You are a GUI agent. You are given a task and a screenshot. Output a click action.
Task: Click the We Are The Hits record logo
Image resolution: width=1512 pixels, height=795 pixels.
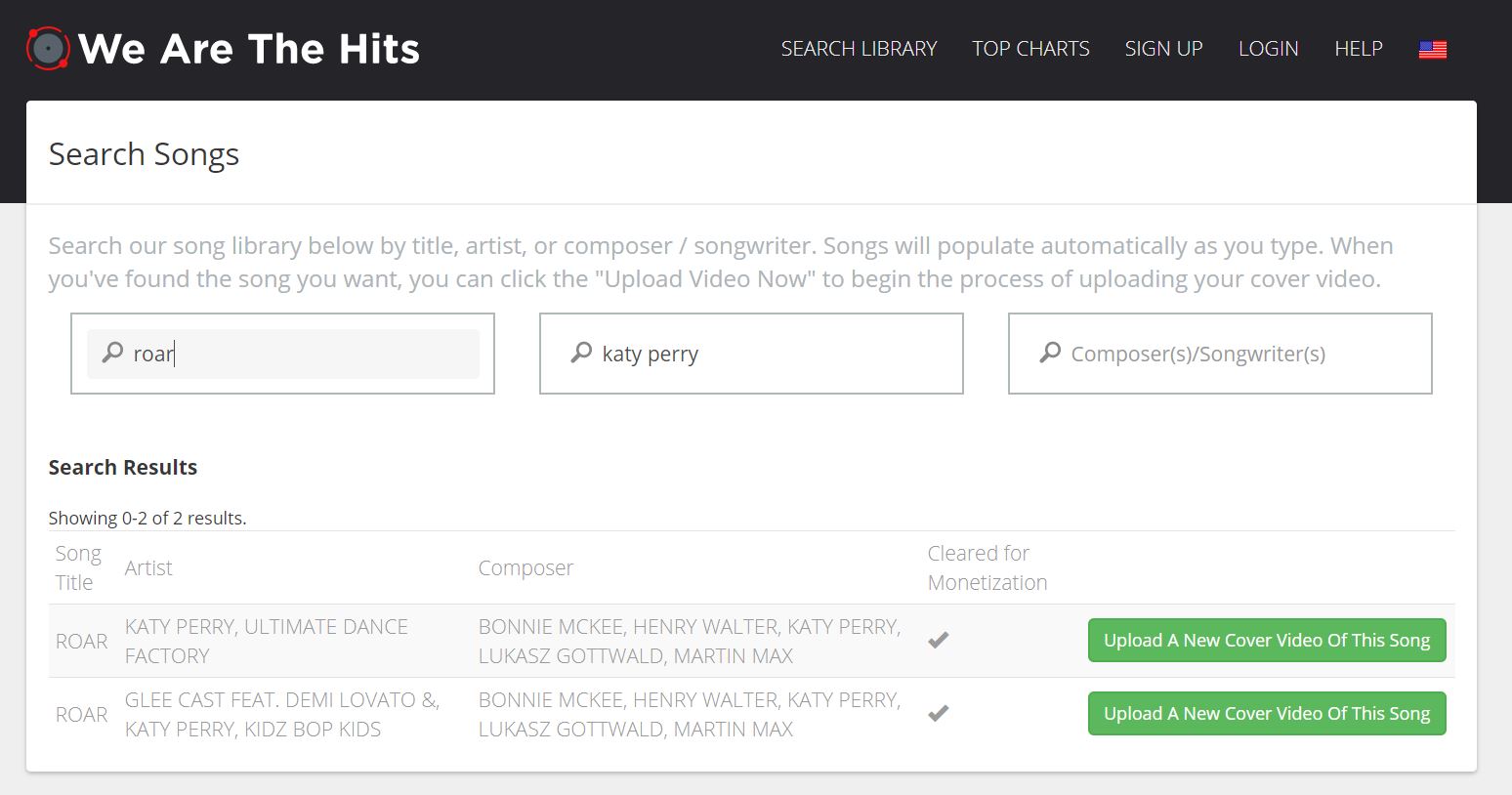coord(48,48)
